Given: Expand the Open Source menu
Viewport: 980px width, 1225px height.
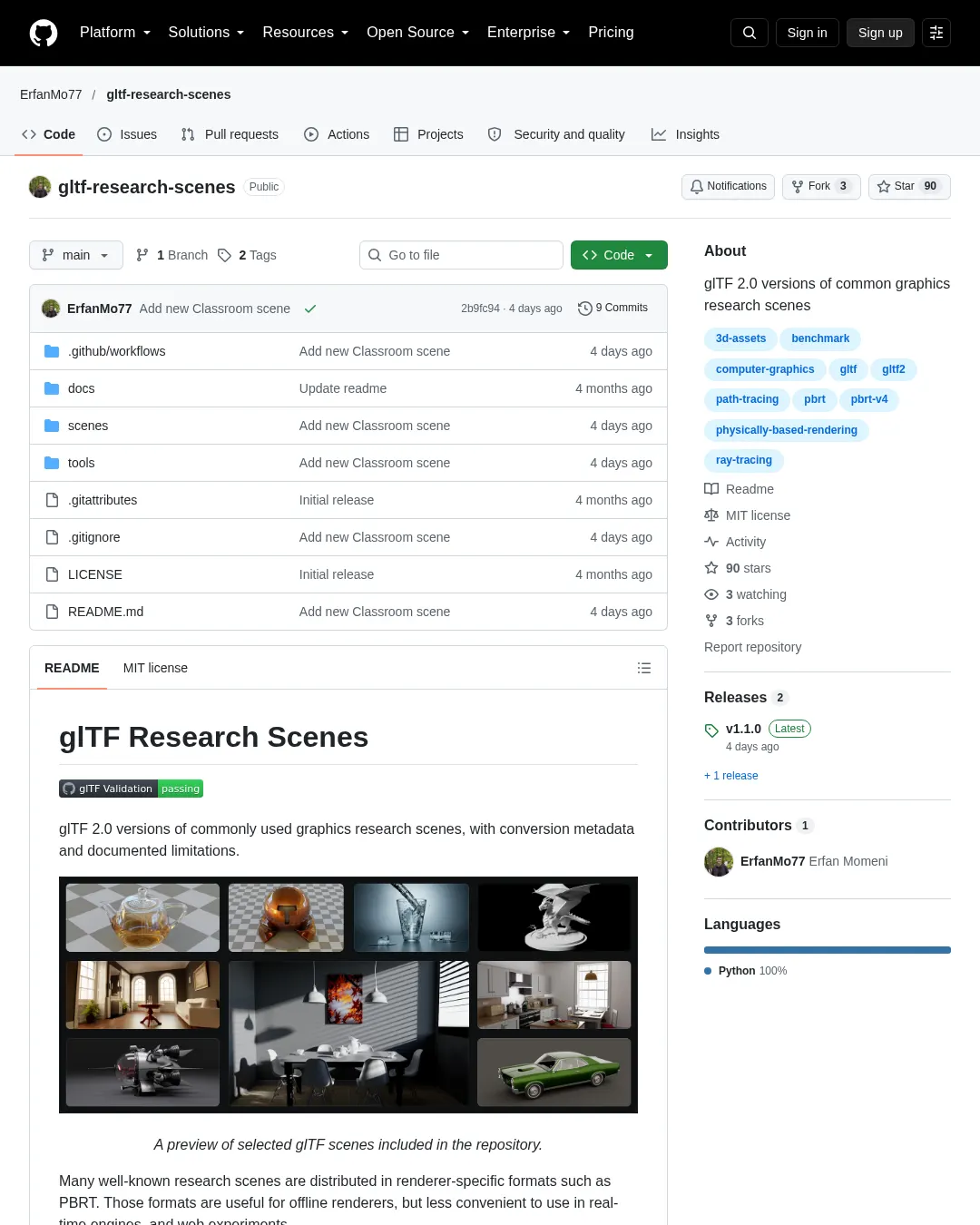Looking at the screenshot, I should coord(418,33).
